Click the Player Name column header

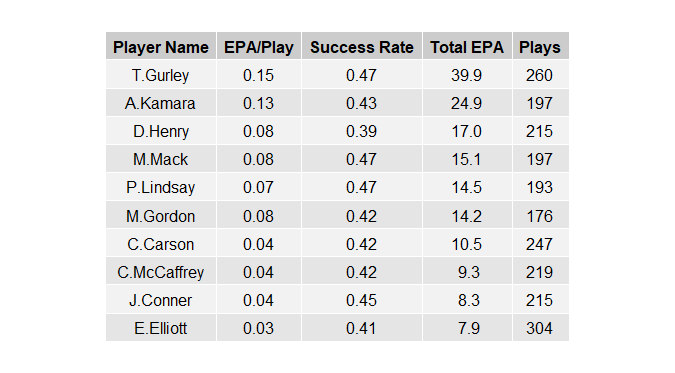point(161,46)
